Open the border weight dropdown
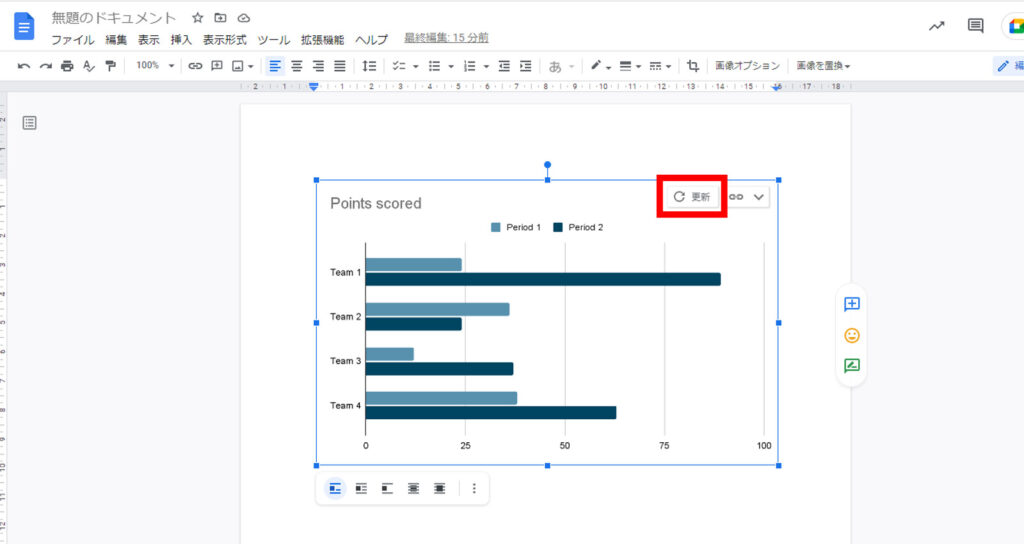Screen dimensions: 1024x544 pos(630,66)
